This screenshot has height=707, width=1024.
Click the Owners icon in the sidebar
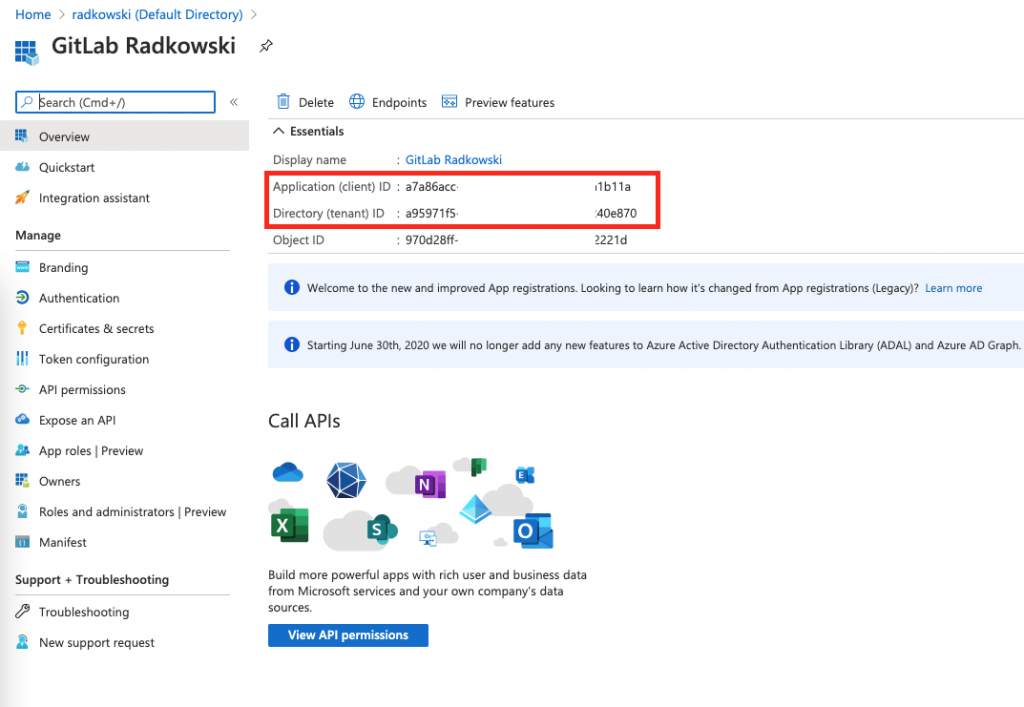[x=22, y=480]
